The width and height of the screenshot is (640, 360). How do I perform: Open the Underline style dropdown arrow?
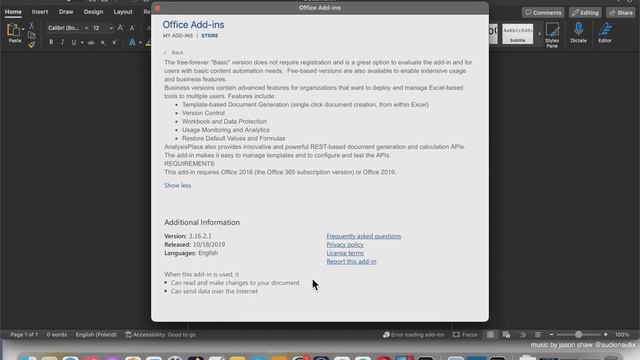(x=82, y=42)
